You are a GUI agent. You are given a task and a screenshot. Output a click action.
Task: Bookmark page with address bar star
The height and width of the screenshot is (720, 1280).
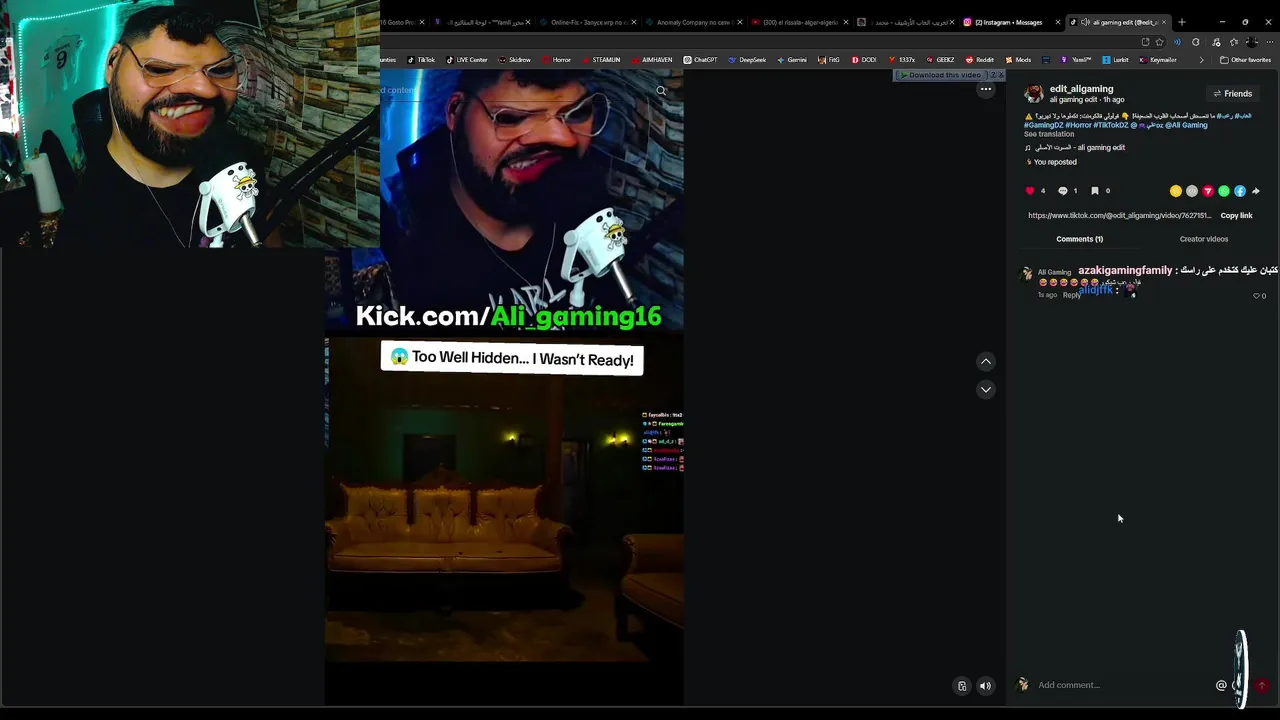tap(1160, 42)
